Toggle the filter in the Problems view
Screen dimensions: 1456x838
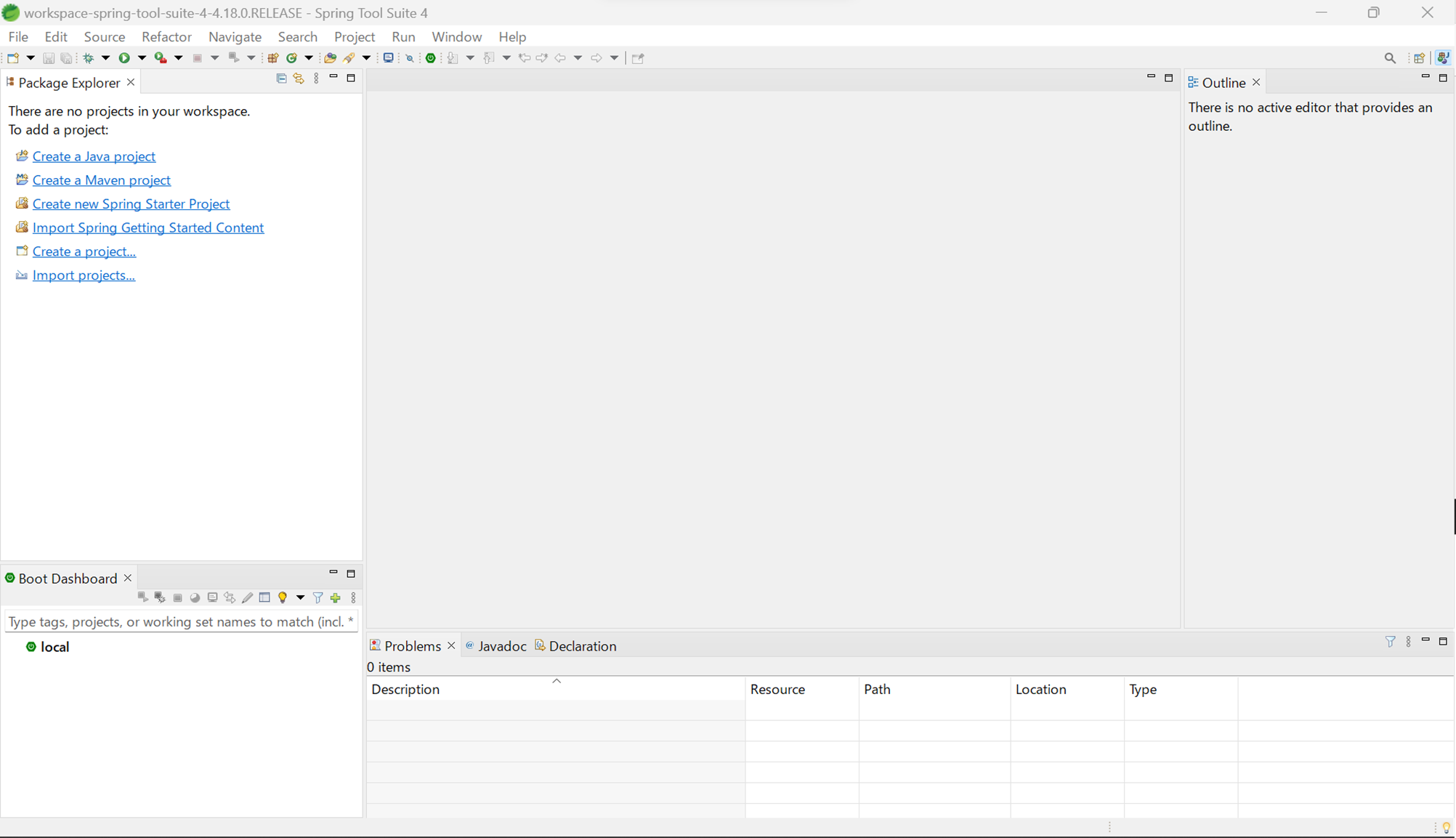coord(1391,642)
